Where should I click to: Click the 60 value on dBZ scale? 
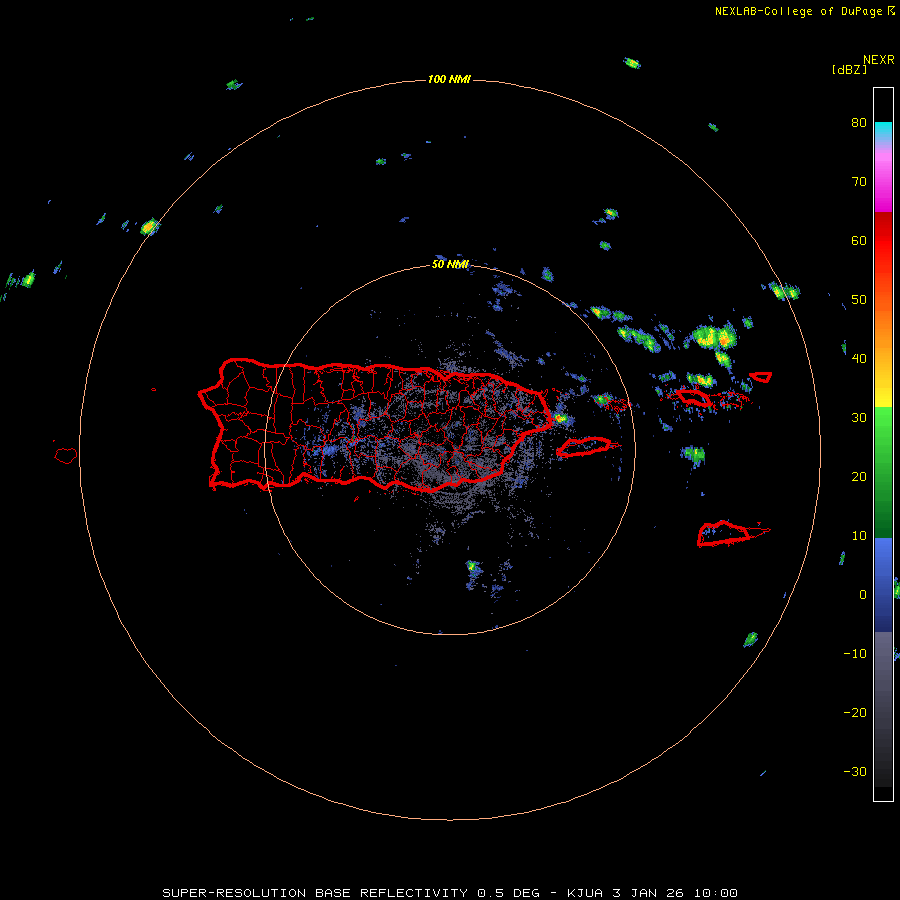[x=859, y=240]
